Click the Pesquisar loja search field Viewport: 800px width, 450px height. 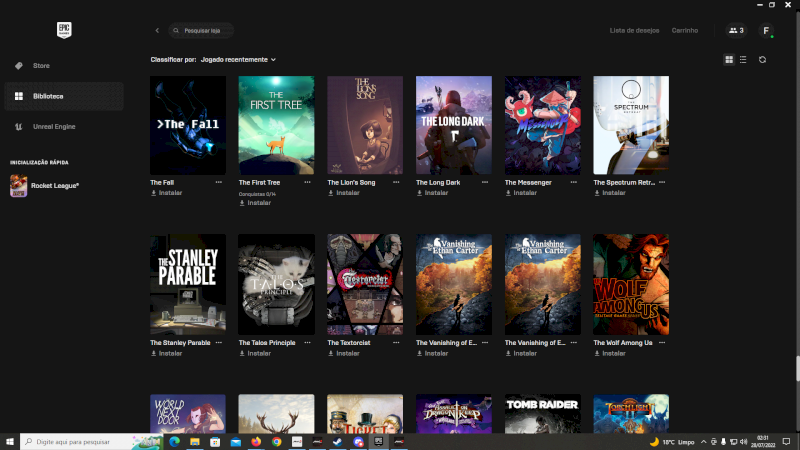click(x=202, y=31)
